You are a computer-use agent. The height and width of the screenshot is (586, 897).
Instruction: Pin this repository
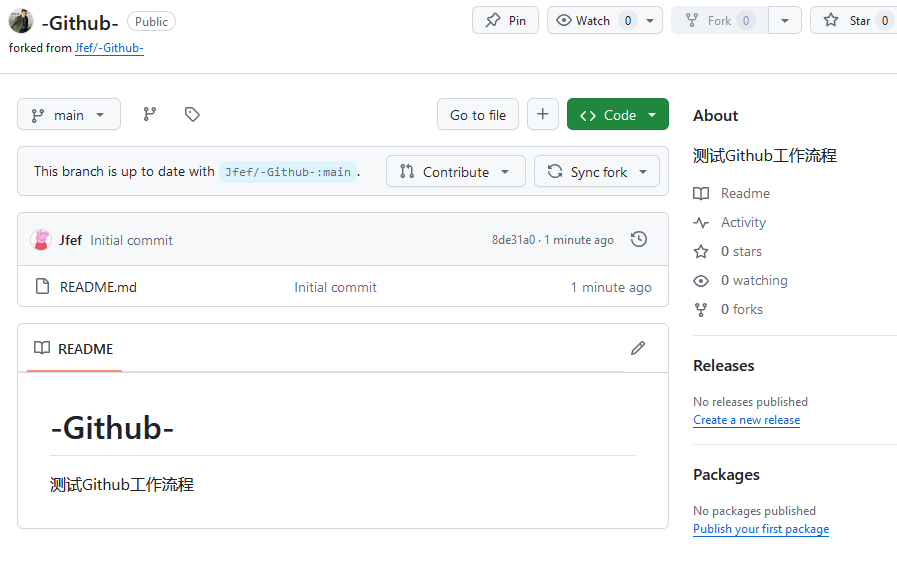coord(505,21)
